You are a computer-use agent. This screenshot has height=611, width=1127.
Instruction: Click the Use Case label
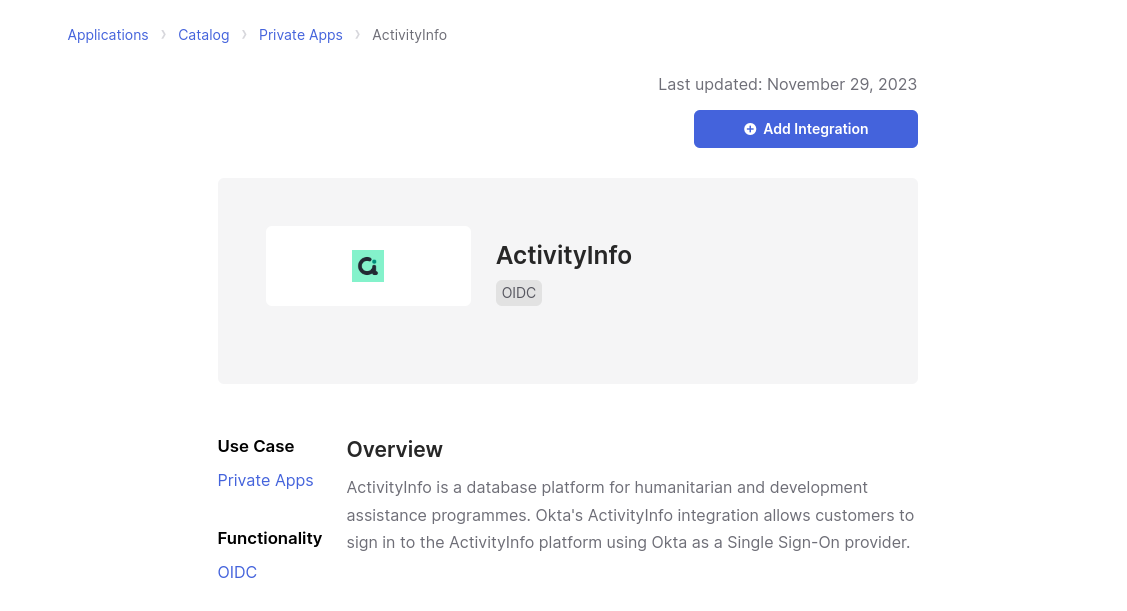(x=256, y=446)
